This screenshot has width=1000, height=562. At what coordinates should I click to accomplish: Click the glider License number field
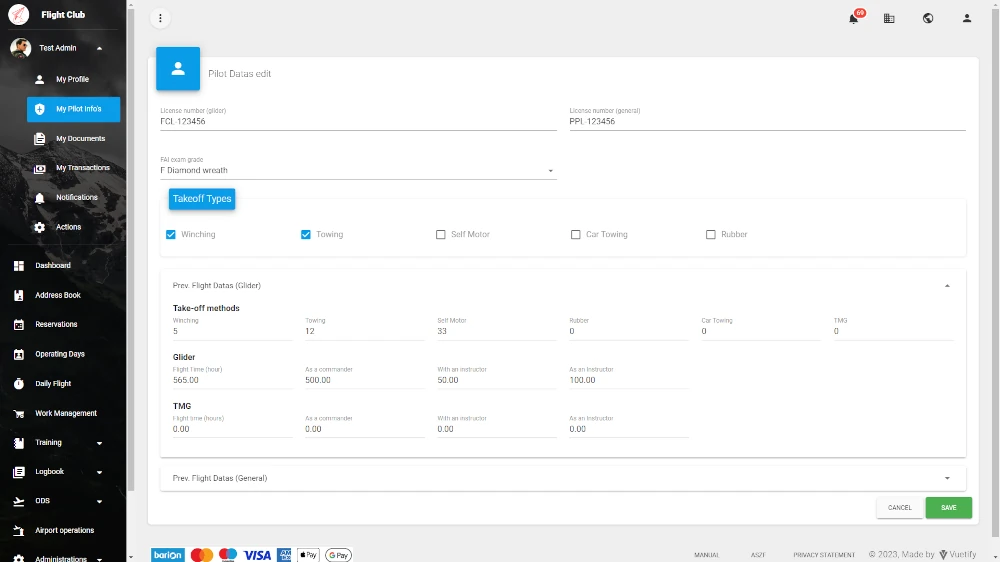point(357,121)
